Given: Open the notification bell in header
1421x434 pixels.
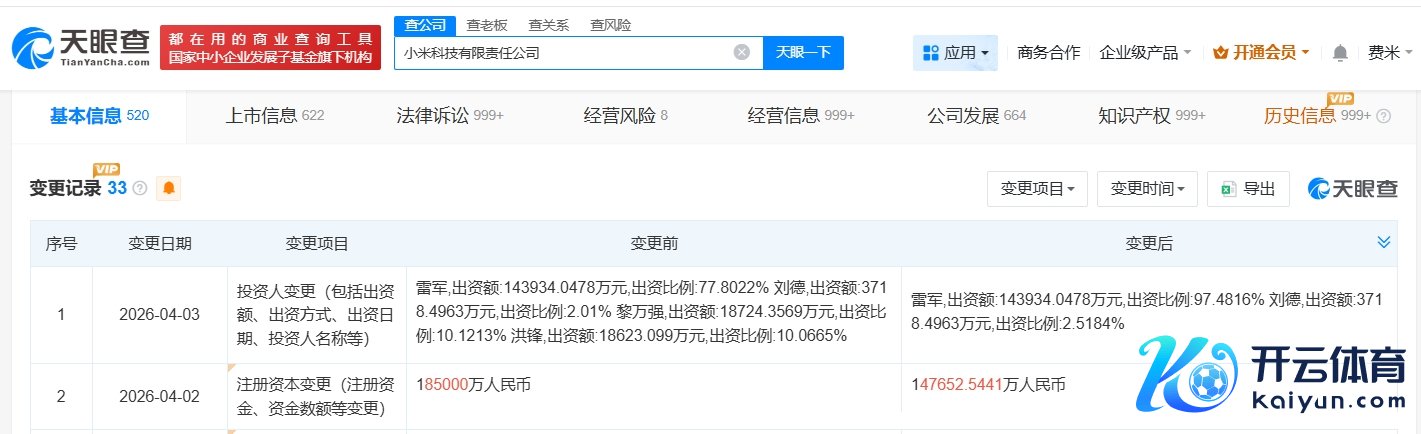Looking at the screenshot, I should pos(1340,53).
